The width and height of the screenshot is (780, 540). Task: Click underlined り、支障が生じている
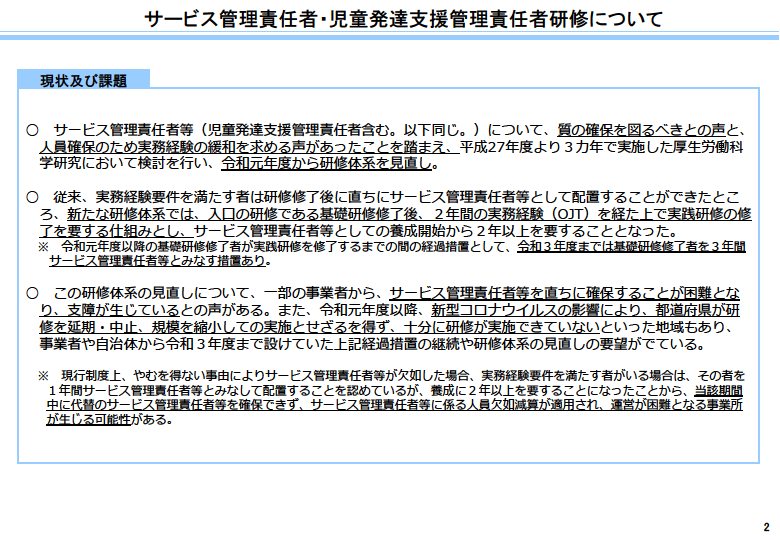109,310
